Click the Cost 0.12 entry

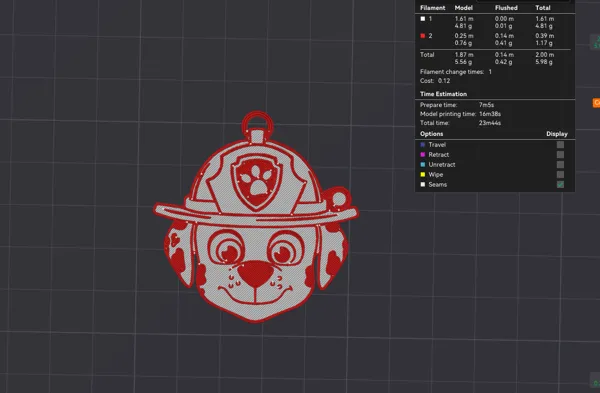435,81
